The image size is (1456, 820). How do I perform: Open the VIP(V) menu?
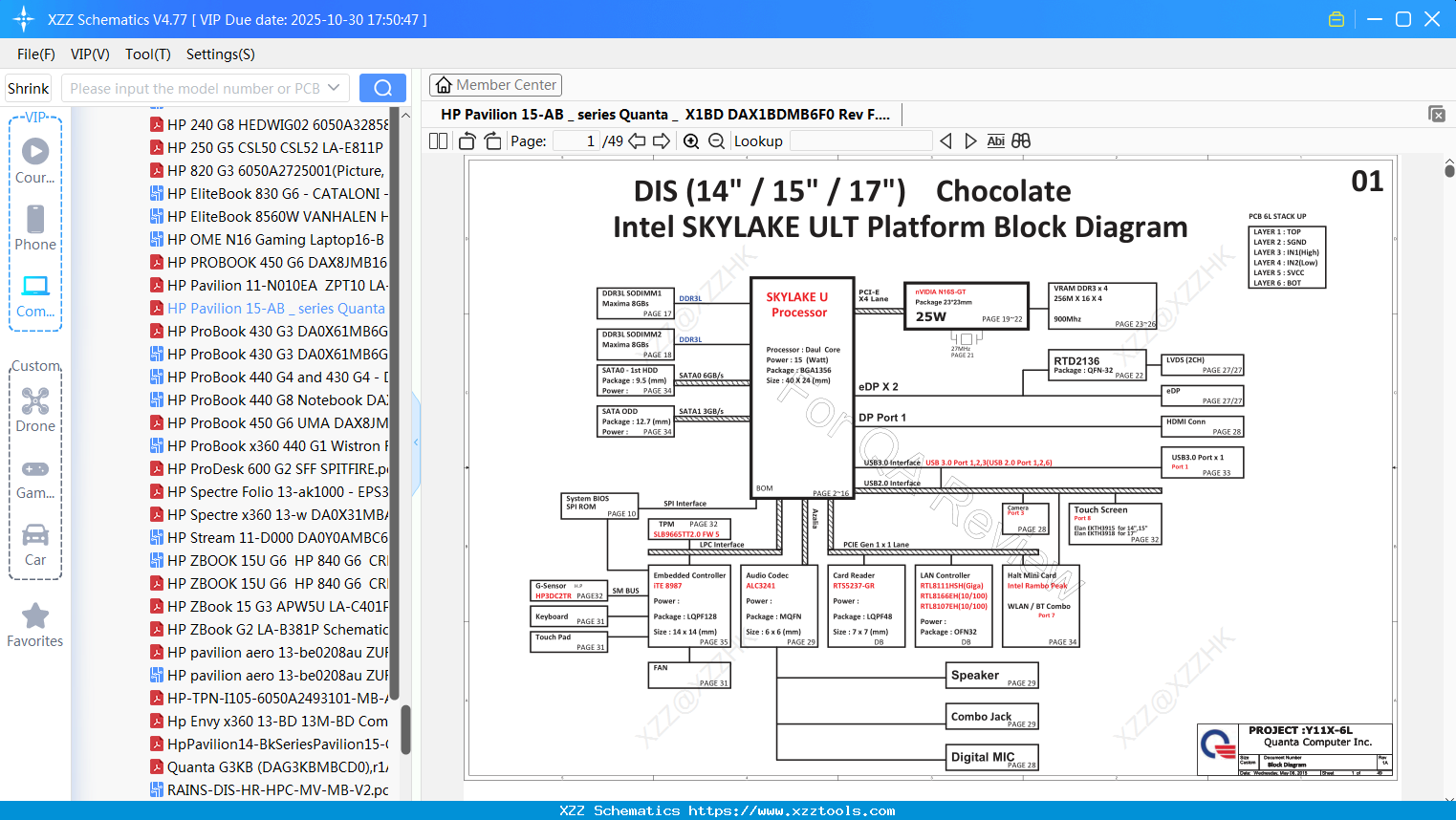(90, 54)
